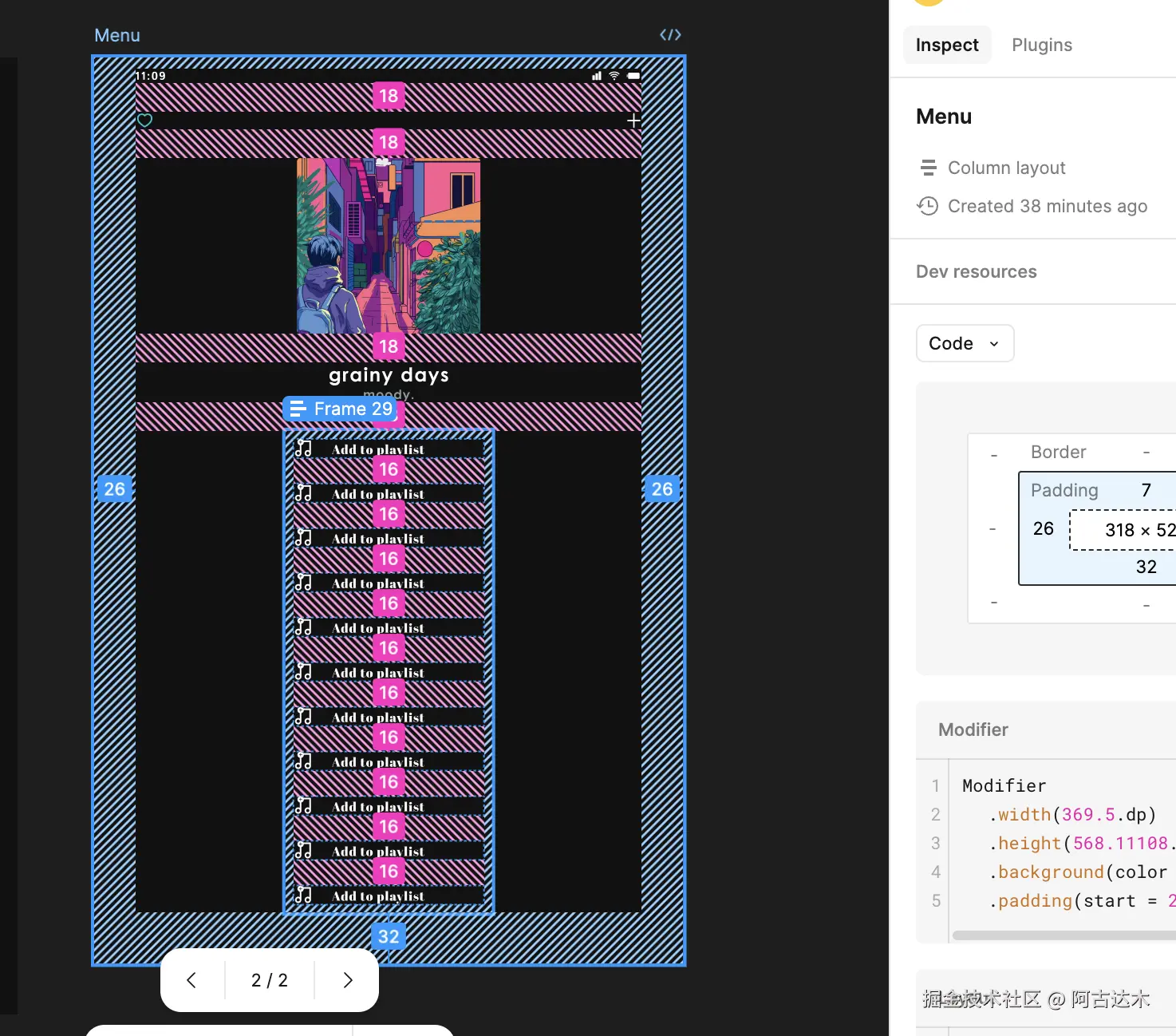Click the .padding(start = code line
Image resolution: width=1176 pixels, height=1036 pixels.
[1082, 900]
